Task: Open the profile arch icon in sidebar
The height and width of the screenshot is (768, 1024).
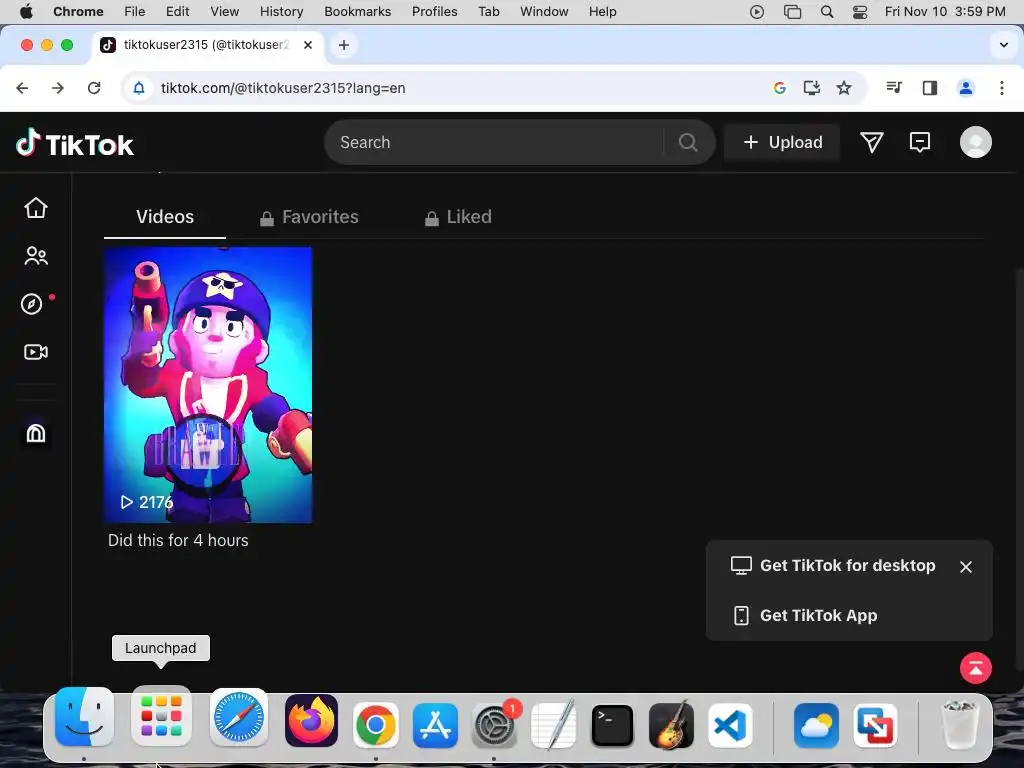Action: point(36,433)
